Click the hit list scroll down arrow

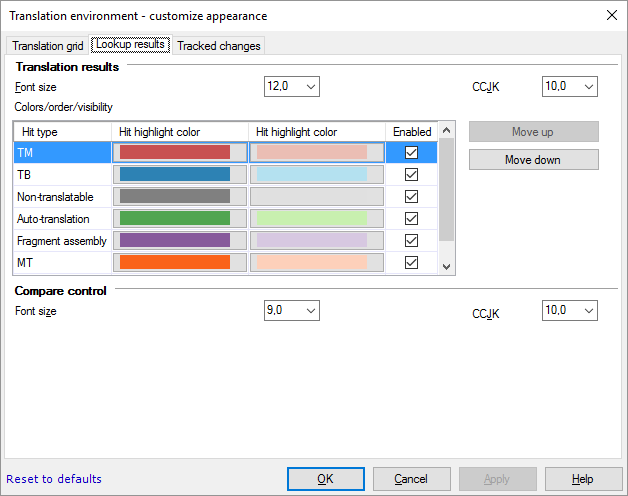tap(447, 266)
